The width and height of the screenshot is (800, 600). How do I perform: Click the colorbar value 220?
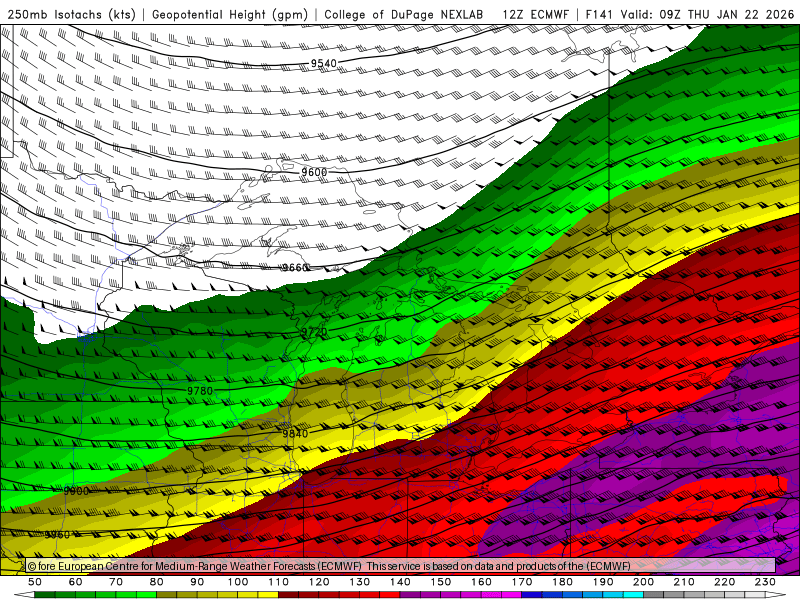tap(724, 582)
